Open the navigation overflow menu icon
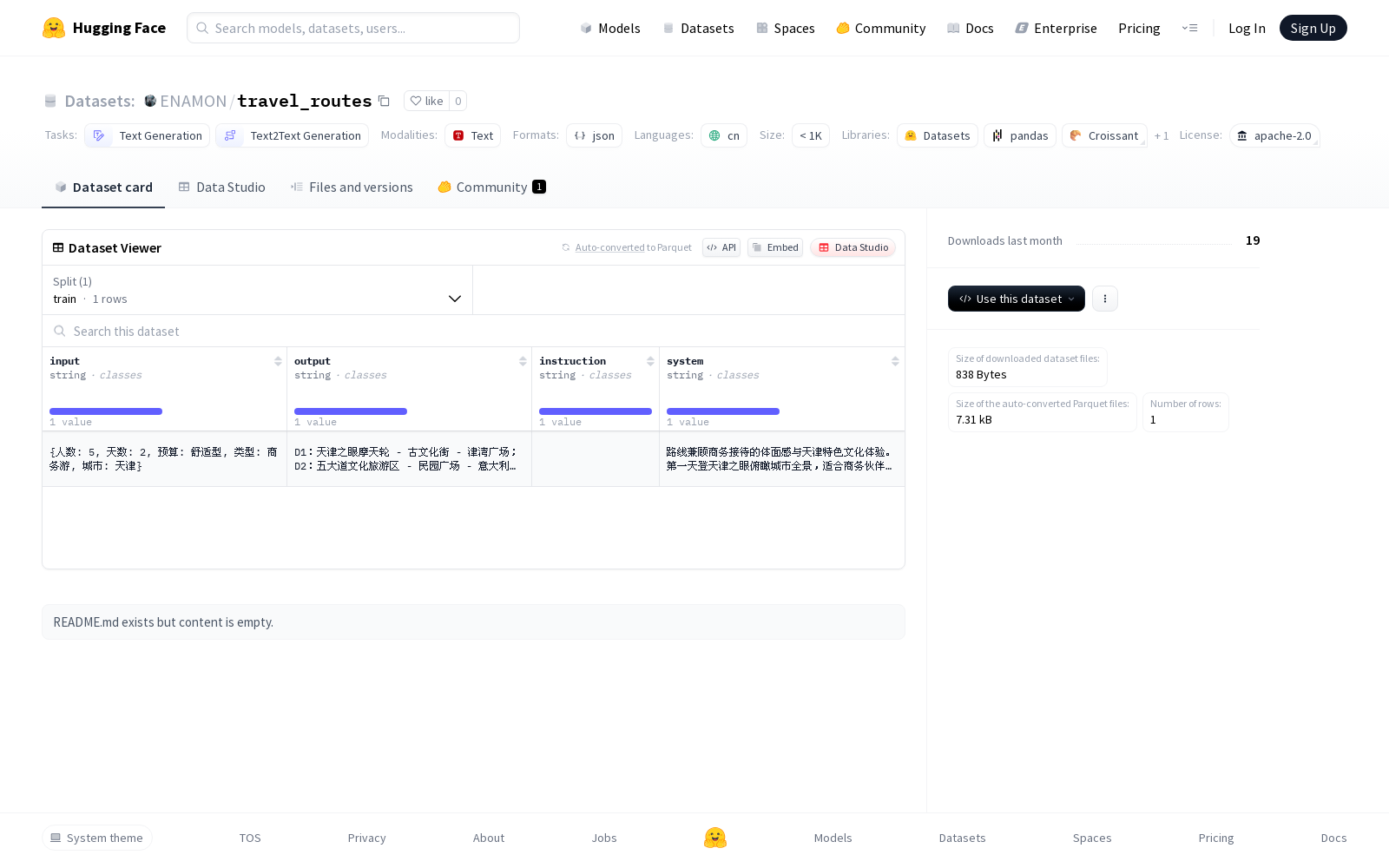The height and width of the screenshot is (868, 1389). pyautogui.click(x=1189, y=28)
